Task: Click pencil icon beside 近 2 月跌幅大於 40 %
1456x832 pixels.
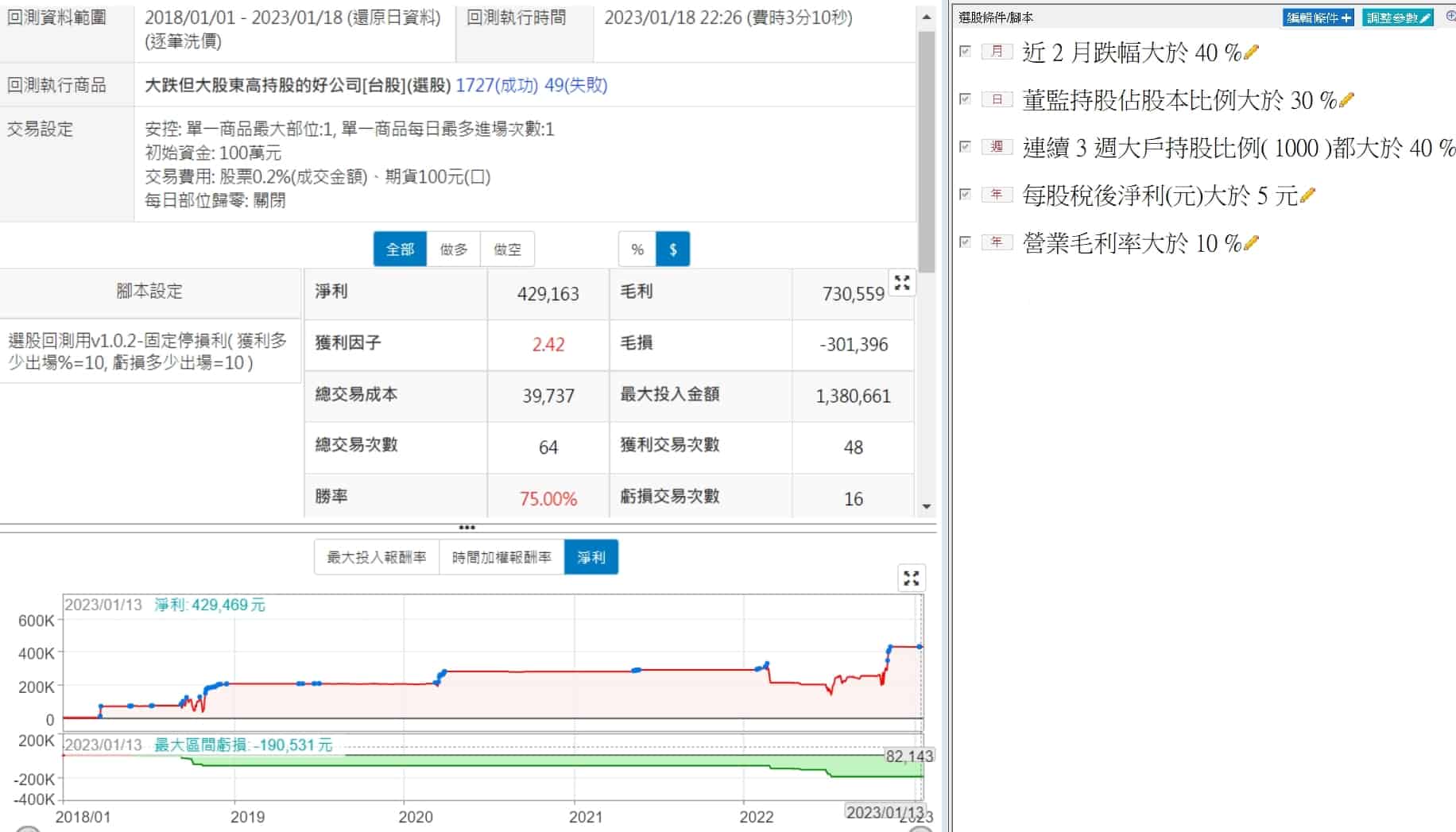Action: tap(1252, 52)
